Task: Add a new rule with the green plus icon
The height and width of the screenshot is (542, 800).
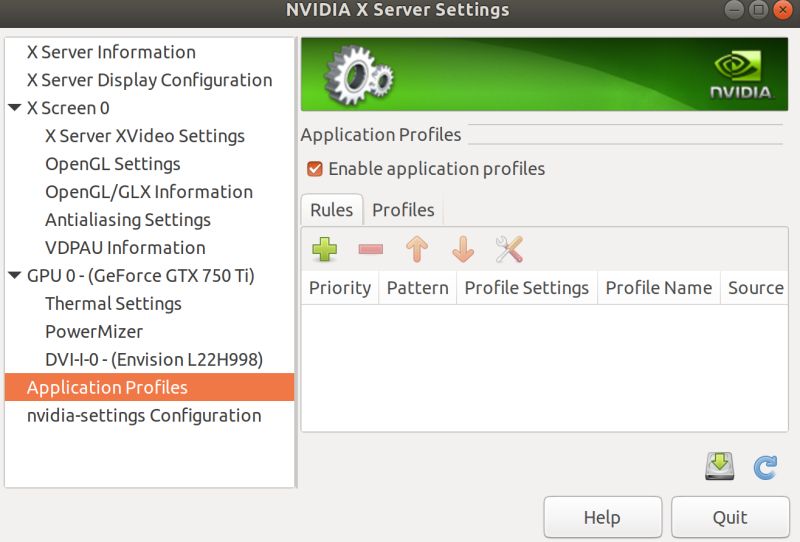Action: pos(324,250)
